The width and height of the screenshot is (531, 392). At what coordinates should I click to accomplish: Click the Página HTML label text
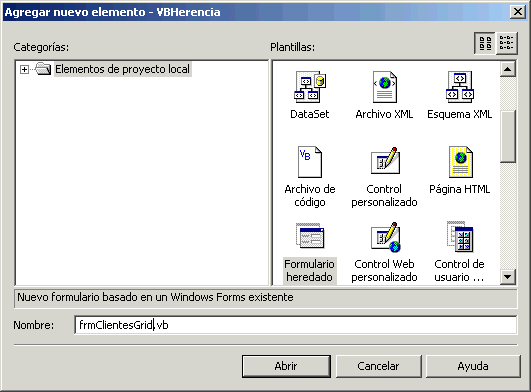(x=460, y=189)
